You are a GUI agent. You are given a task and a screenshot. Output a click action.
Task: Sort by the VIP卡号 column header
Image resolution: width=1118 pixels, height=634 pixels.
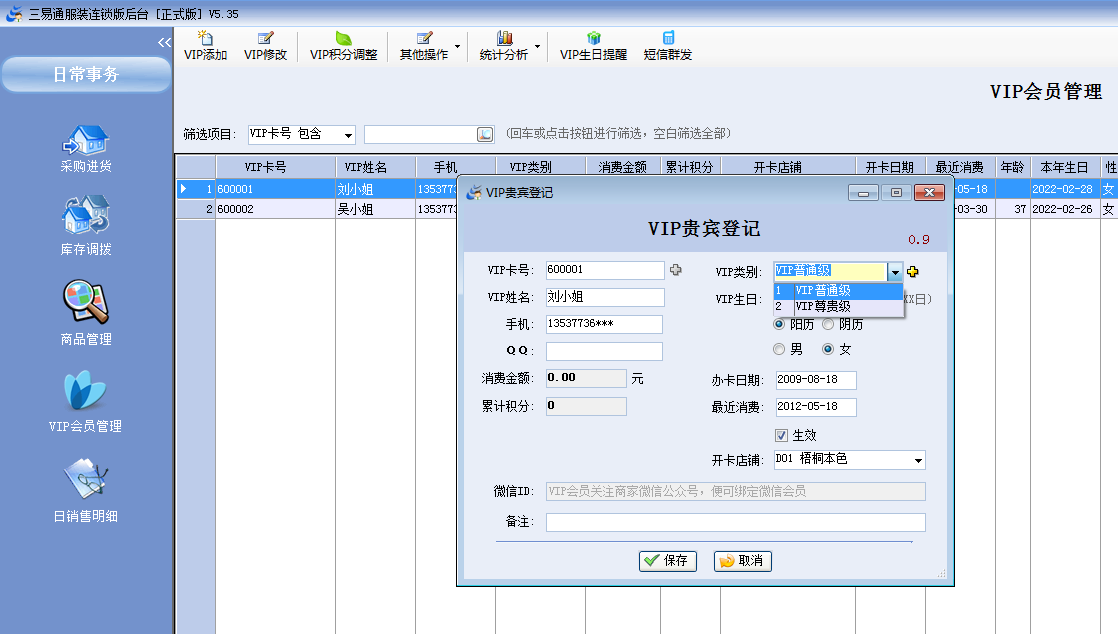pos(275,167)
